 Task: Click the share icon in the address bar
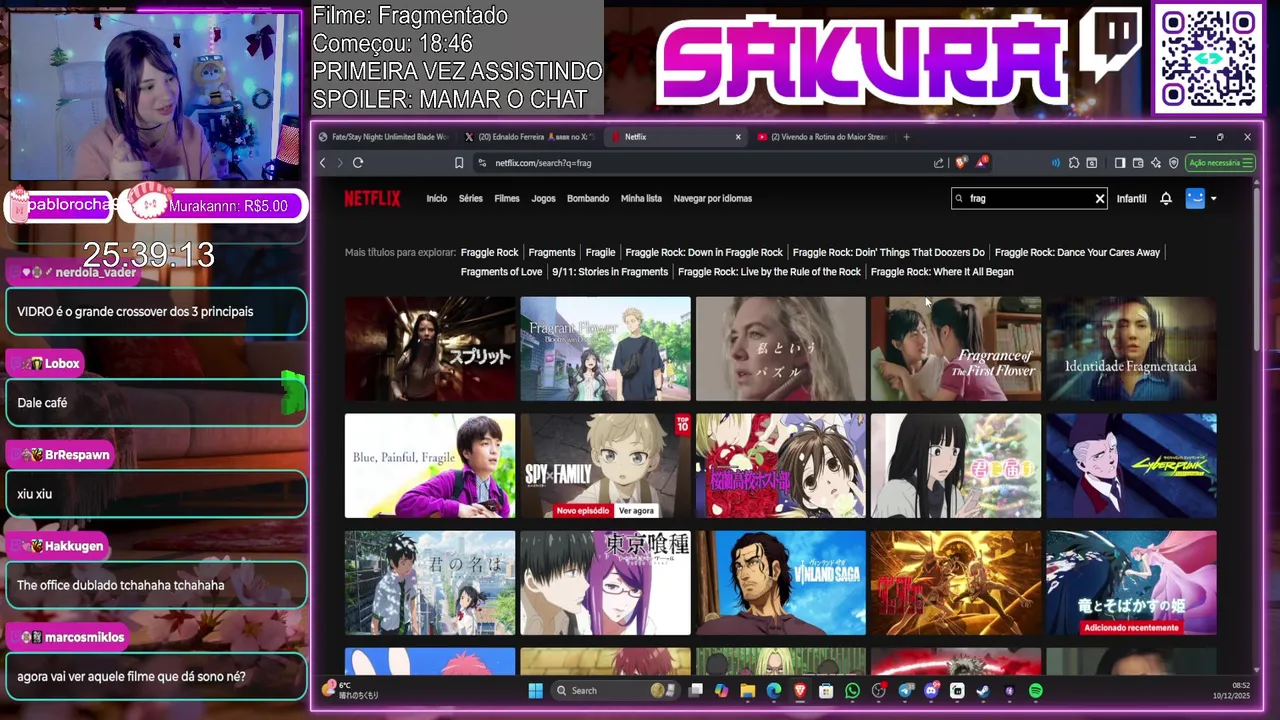939,163
